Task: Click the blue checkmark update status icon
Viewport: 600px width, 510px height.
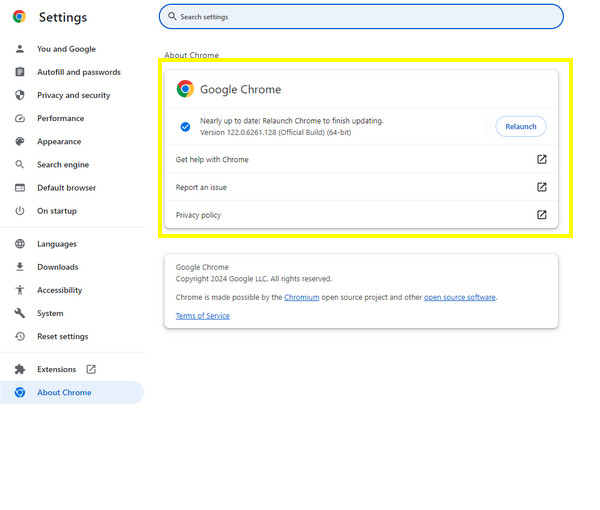Action: (x=185, y=127)
